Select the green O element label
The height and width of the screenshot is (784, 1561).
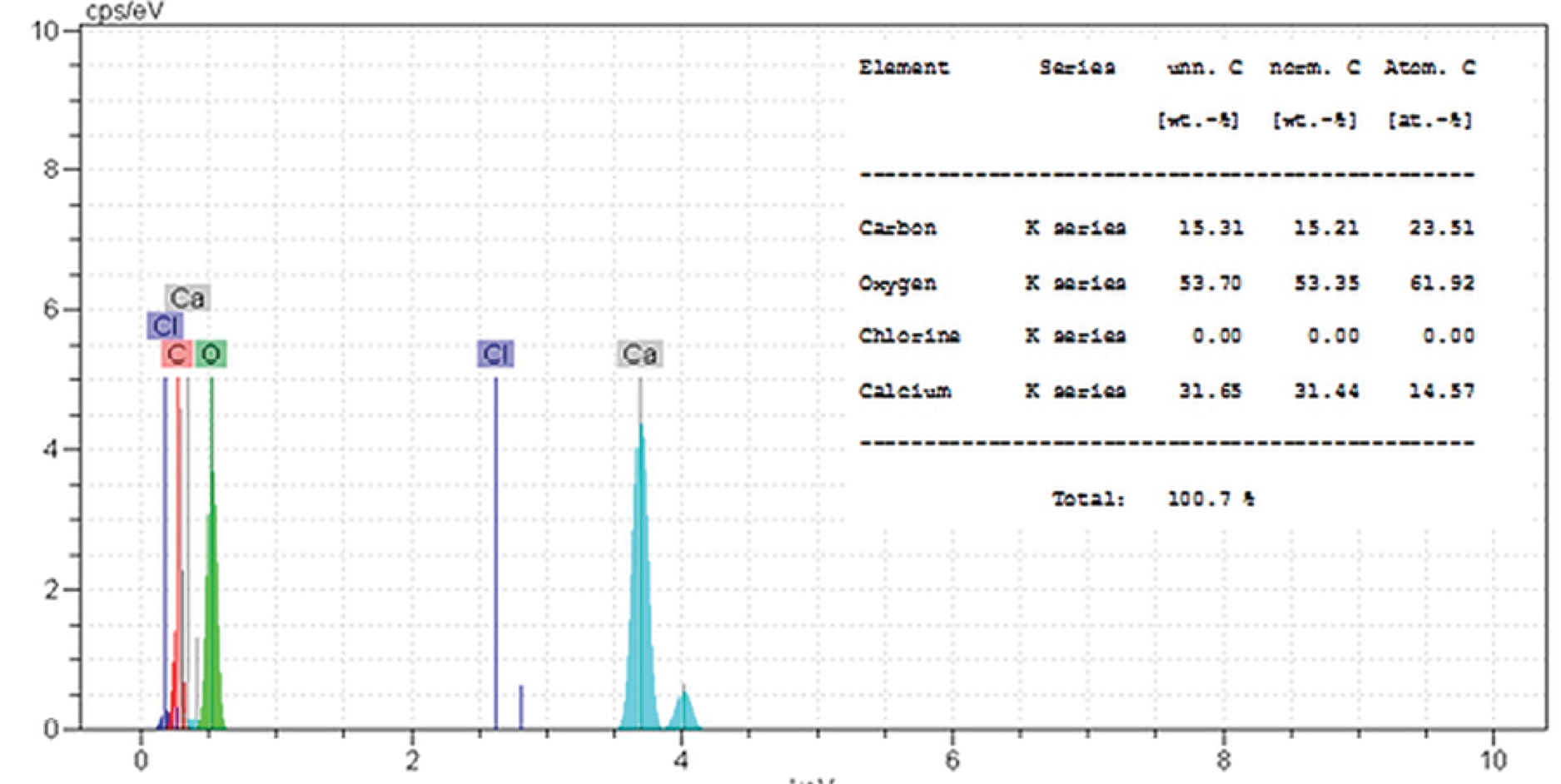[211, 355]
